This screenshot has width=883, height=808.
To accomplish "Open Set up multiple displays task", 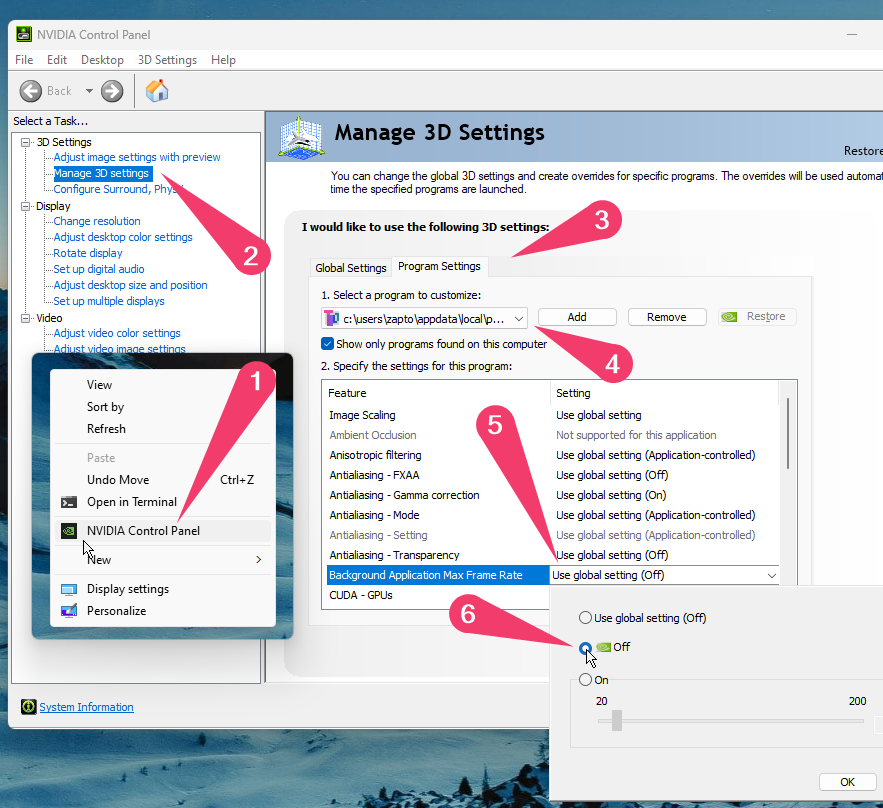I will coord(109,301).
